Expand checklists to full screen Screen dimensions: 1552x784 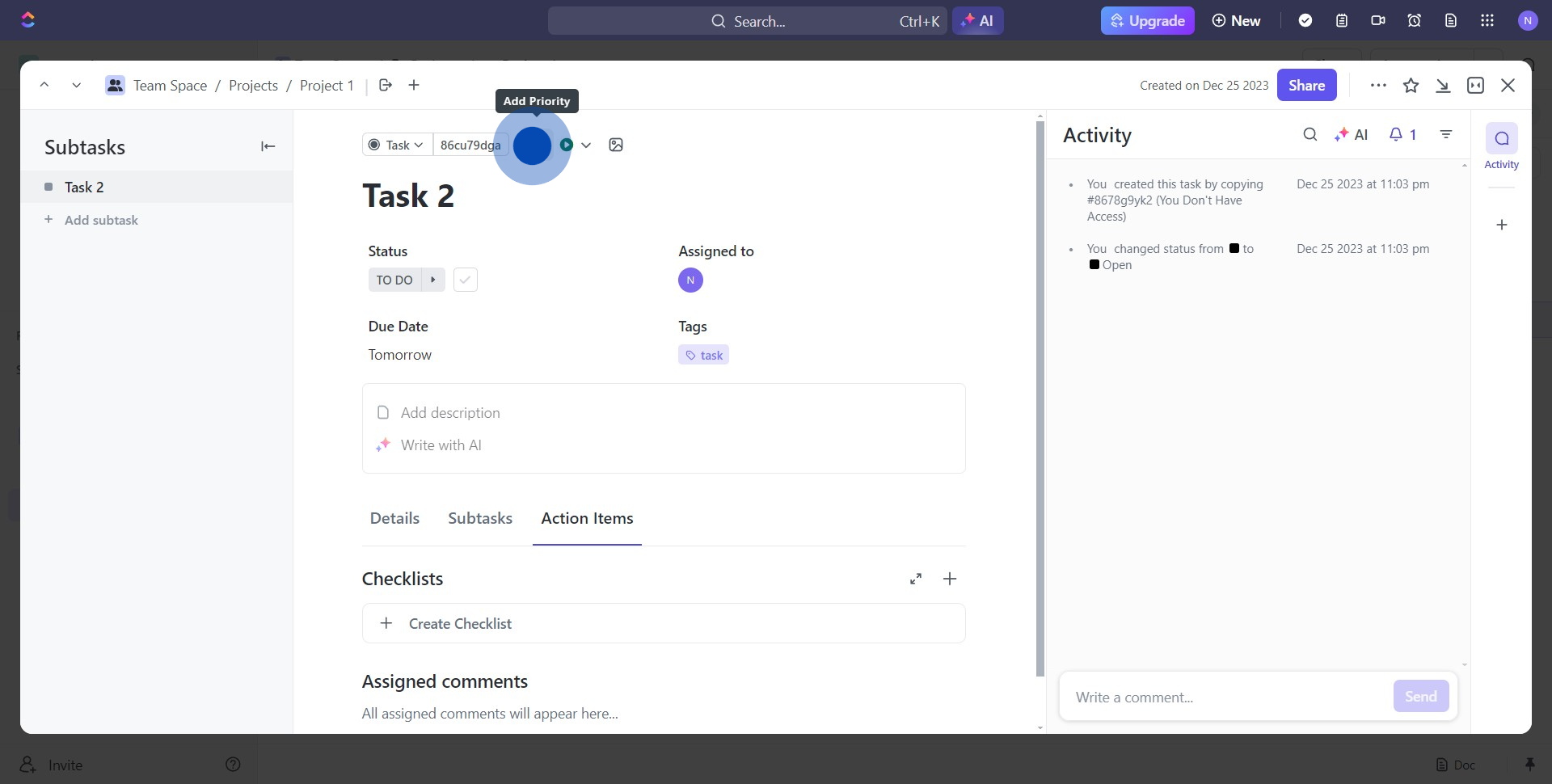click(x=915, y=579)
